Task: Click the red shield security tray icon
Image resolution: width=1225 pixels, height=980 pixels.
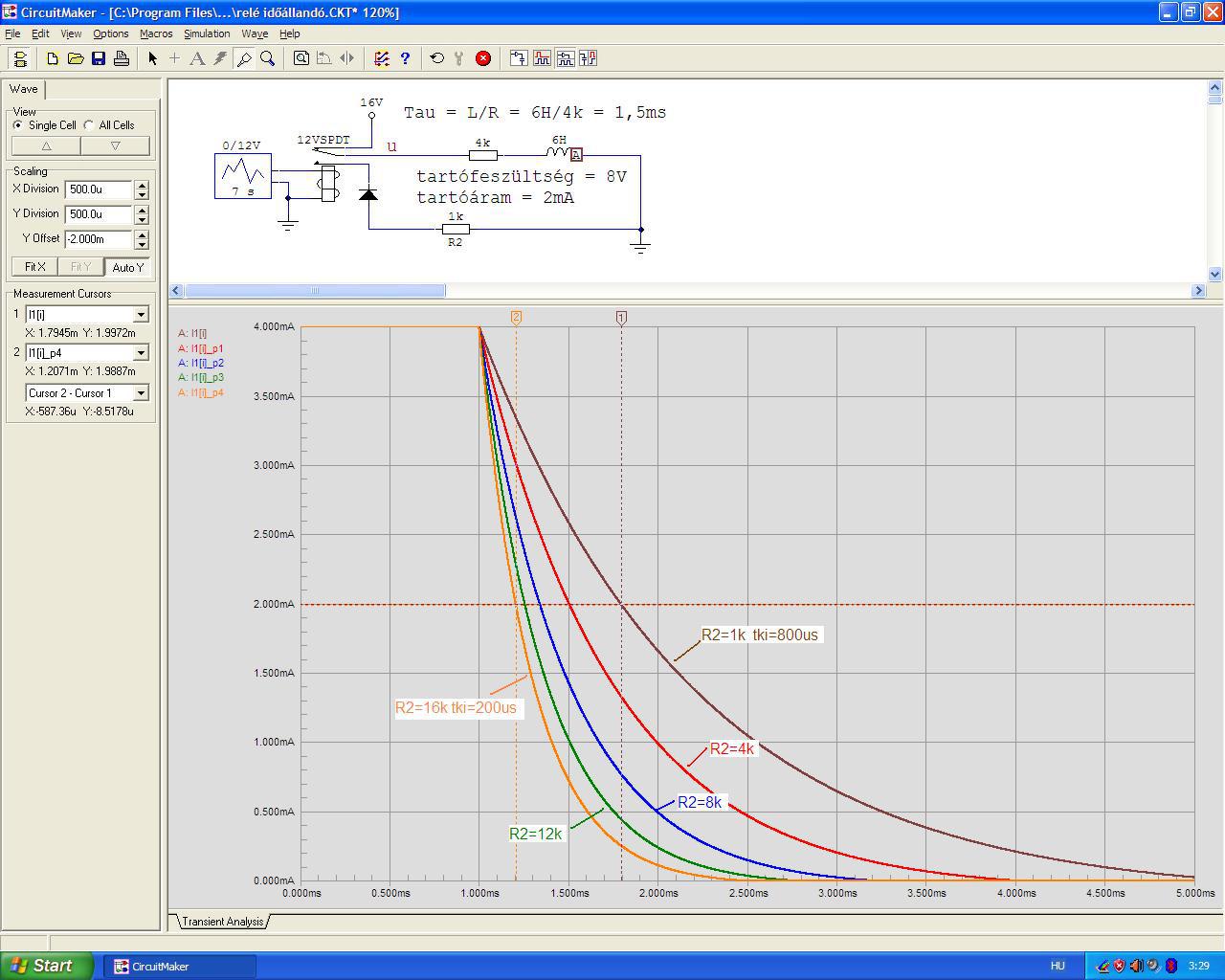Action: tap(1119, 966)
